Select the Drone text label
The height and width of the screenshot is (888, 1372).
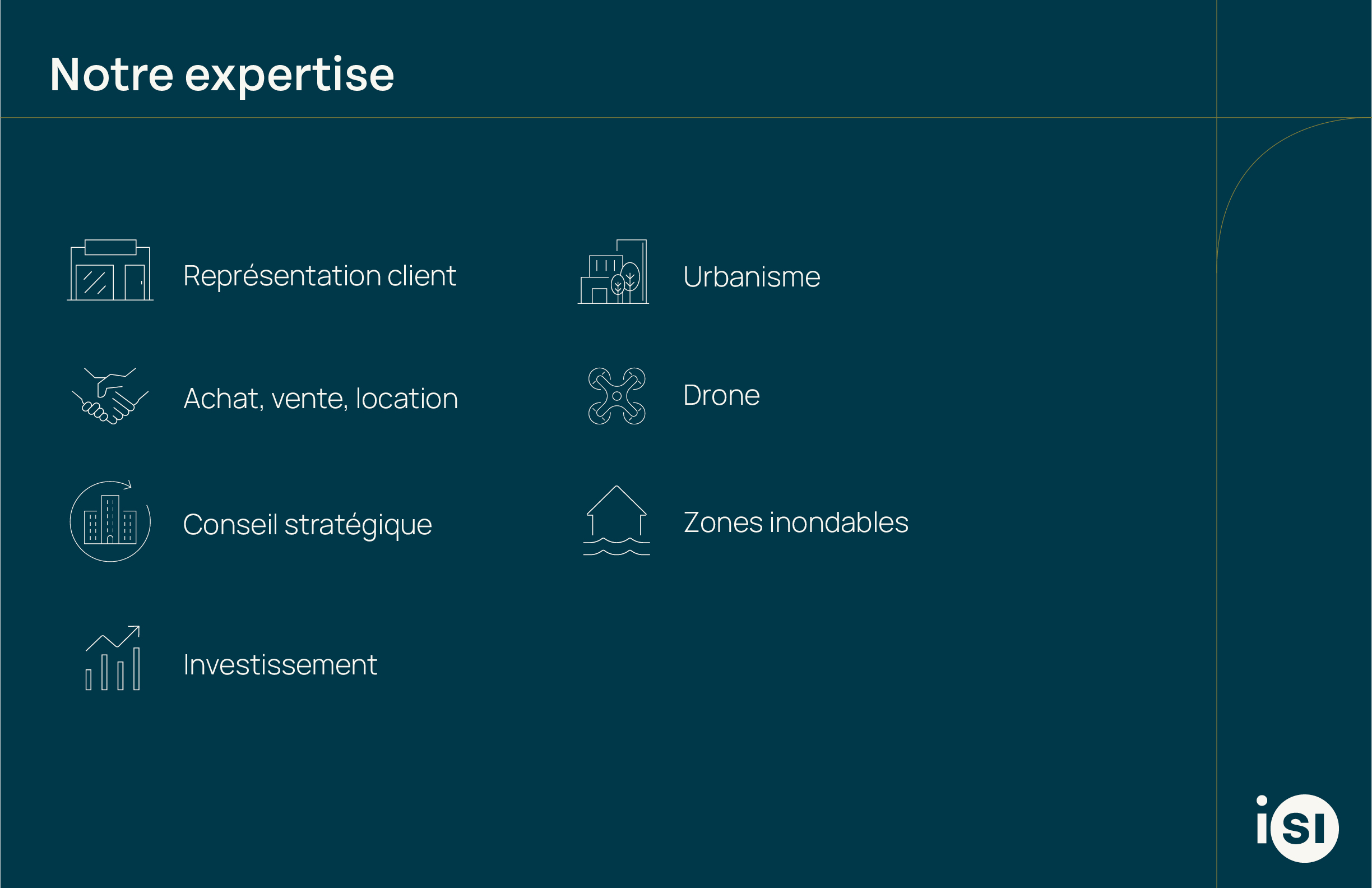click(721, 396)
